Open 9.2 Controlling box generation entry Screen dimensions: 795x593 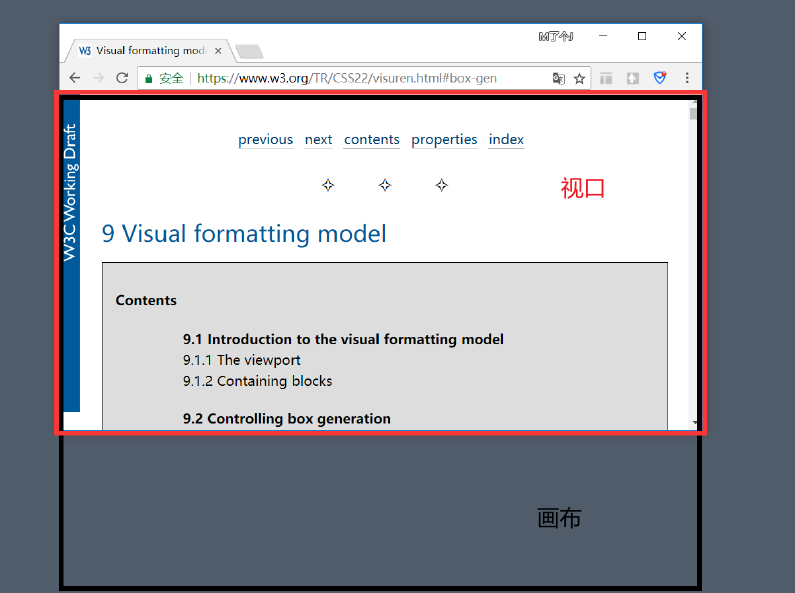click(287, 419)
